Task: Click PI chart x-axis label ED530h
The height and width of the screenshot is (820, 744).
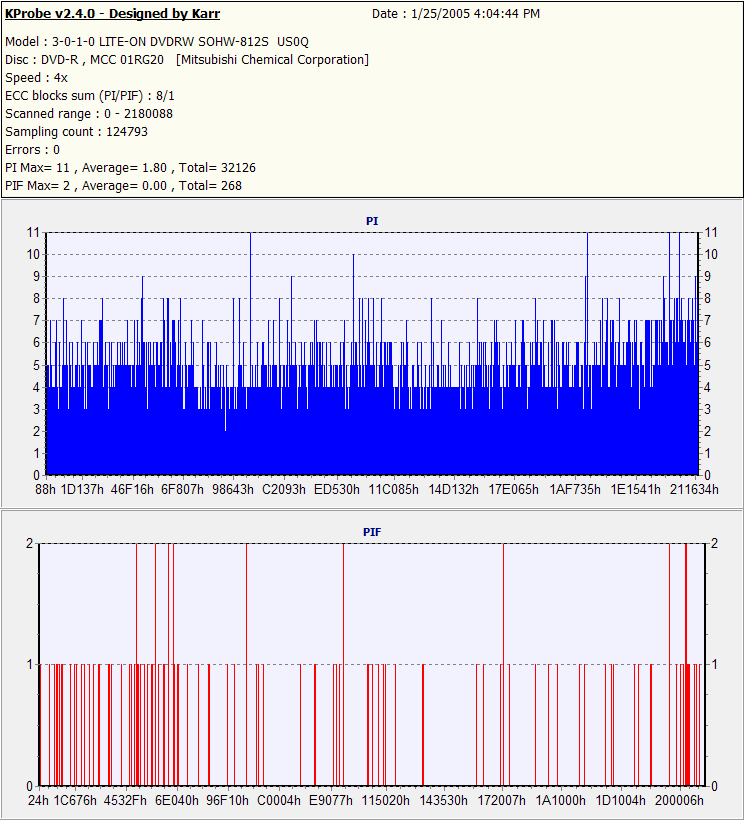Action: point(337,489)
